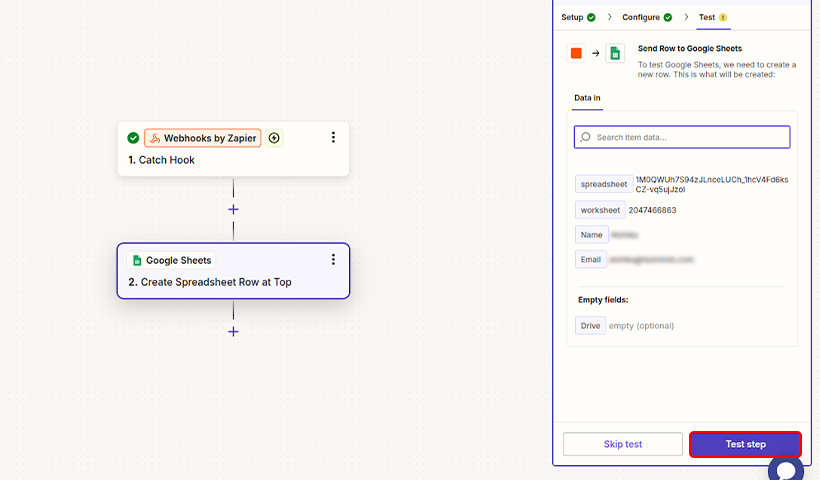Click the green check beside Setup
The image size is (820, 480).
591,17
